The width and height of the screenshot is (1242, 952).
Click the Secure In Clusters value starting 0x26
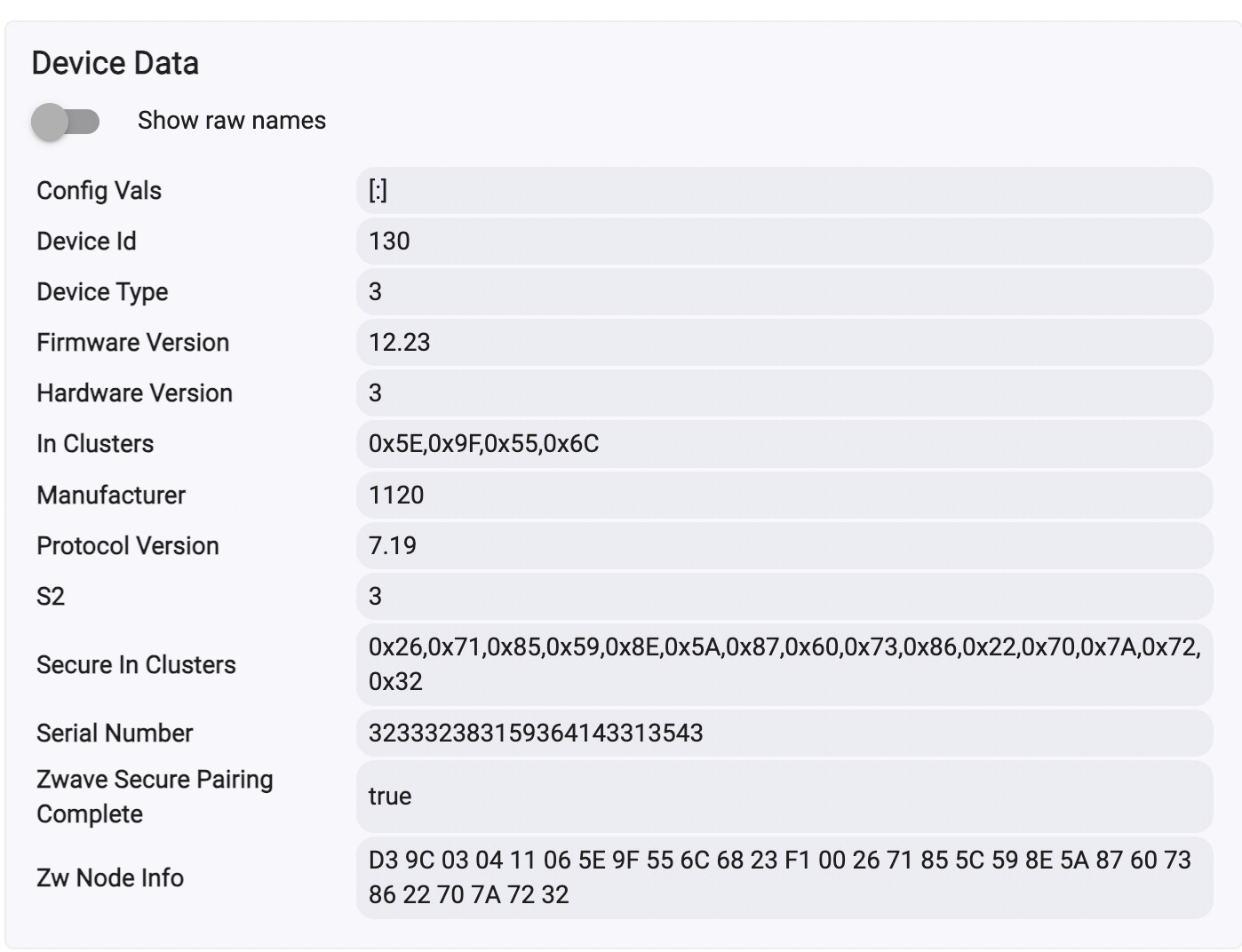coord(784,664)
